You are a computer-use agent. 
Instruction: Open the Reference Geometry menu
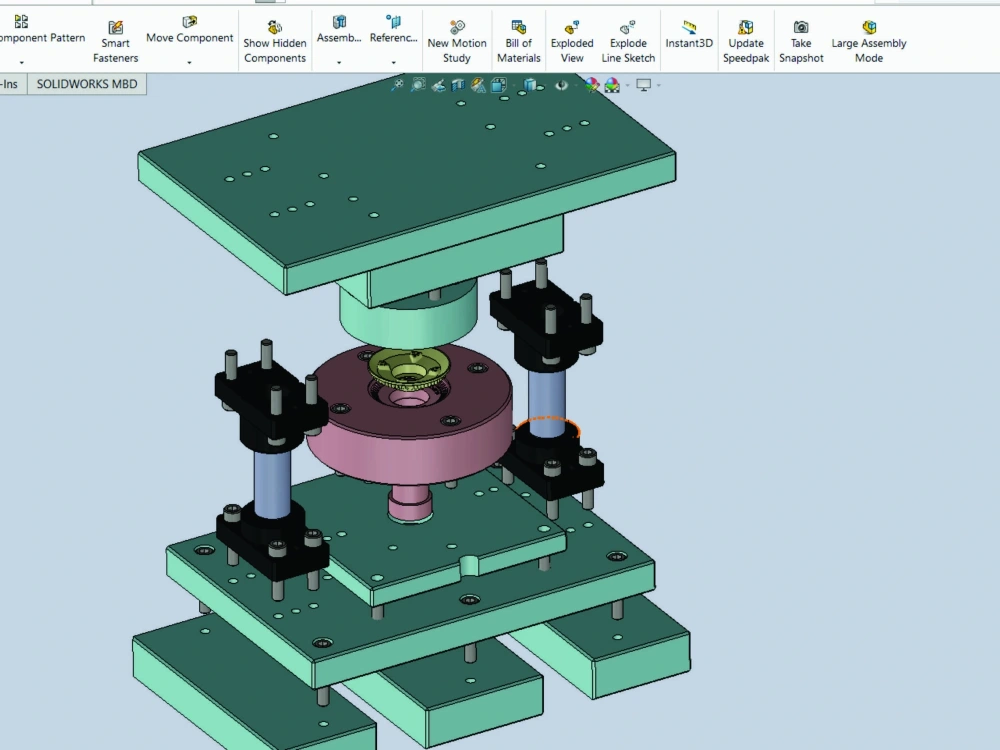[x=392, y=37]
